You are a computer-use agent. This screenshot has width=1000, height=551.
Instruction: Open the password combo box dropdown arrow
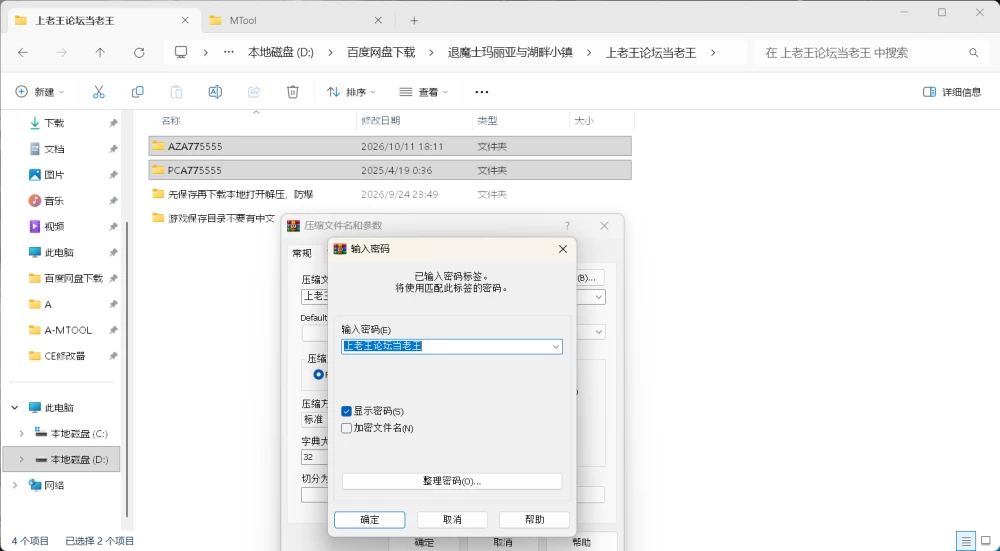[555, 346]
